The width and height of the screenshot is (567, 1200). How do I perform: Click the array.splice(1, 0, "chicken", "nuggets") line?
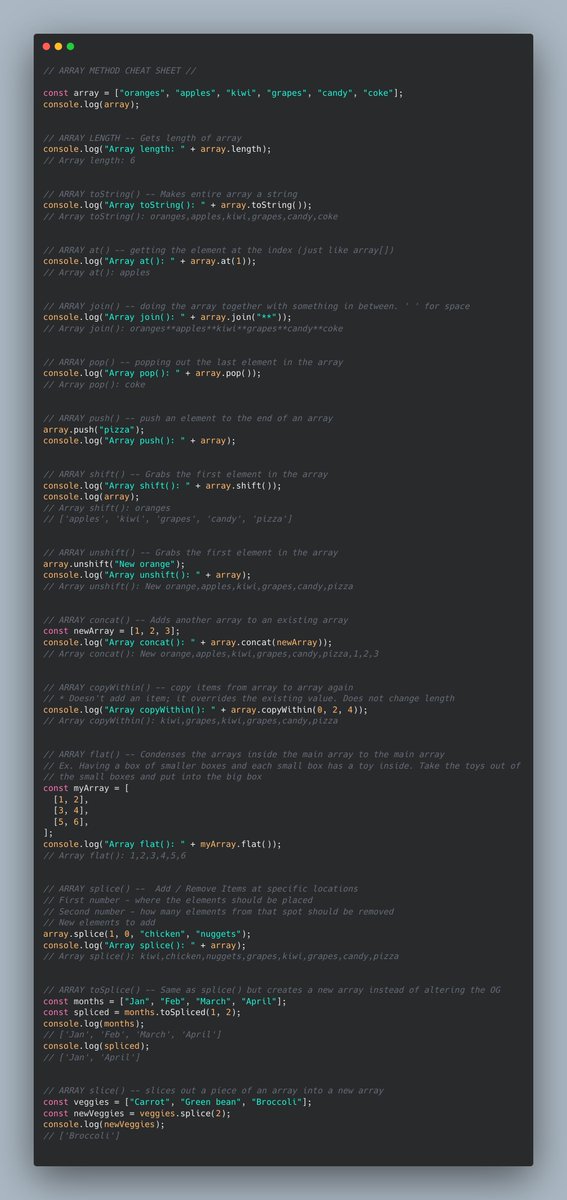tap(147, 933)
